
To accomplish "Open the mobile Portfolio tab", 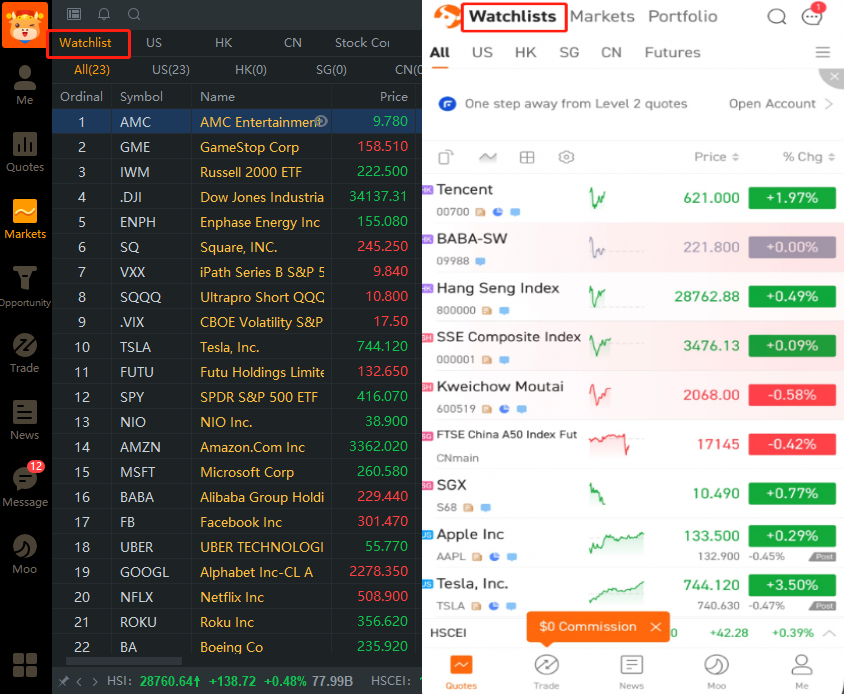I will 683,17.
